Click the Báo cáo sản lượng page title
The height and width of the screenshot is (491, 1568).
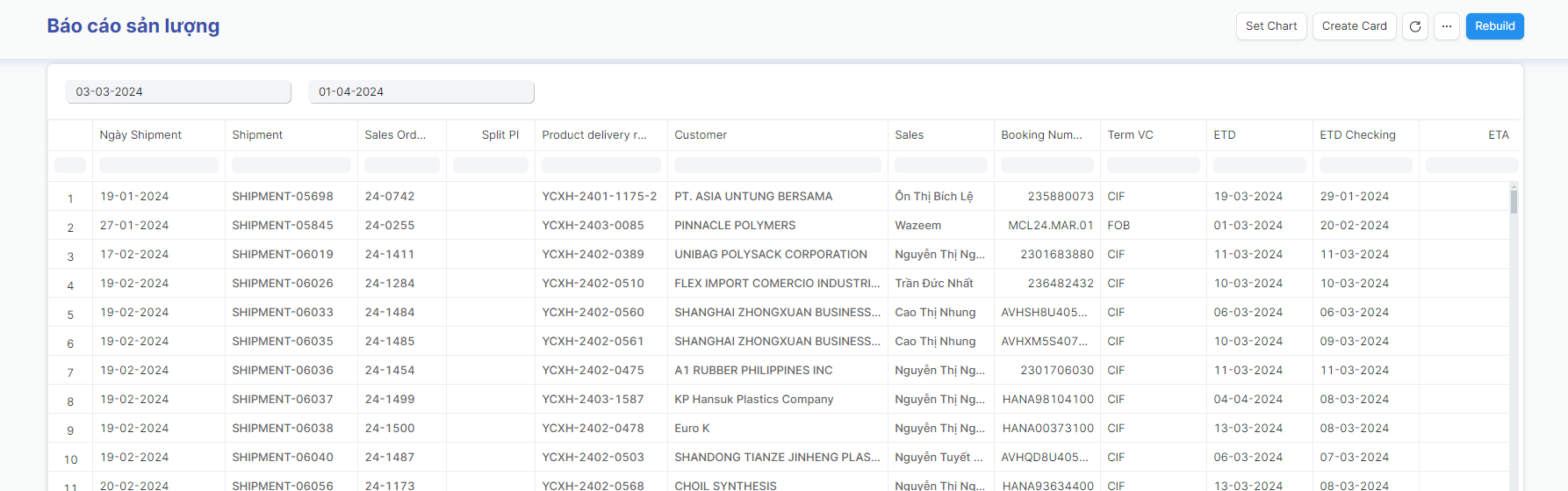click(133, 26)
